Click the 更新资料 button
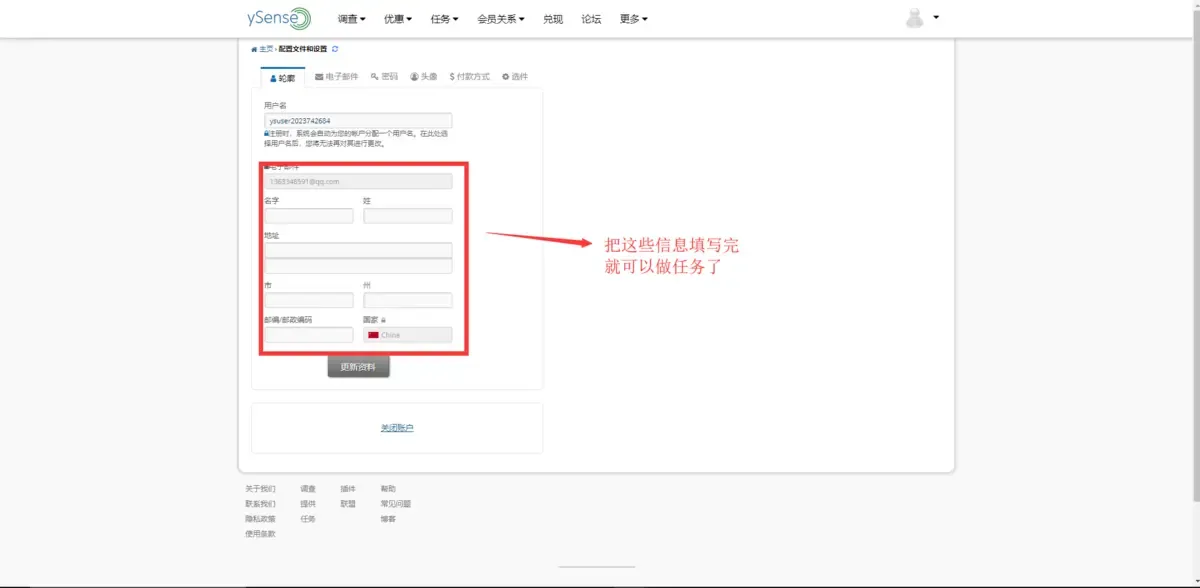The height and width of the screenshot is (588, 1200). tap(359, 367)
